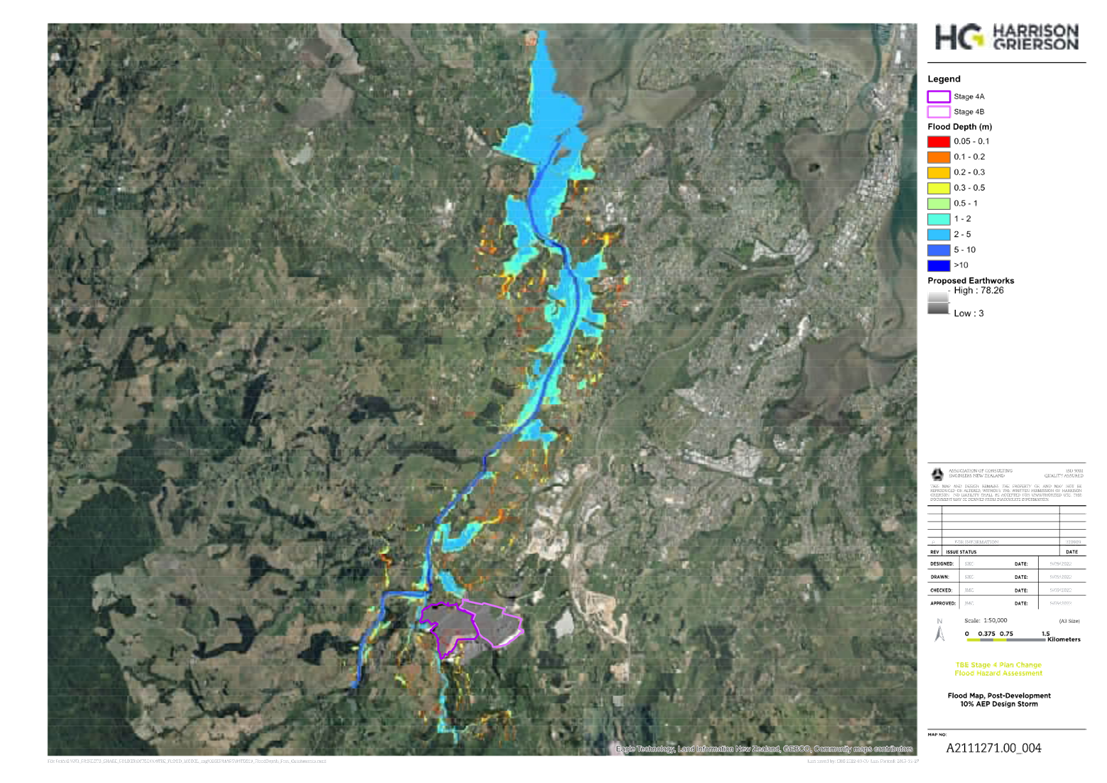Click the Stage 4B pink outline symbol
1107x783 pixels.
click(939, 112)
